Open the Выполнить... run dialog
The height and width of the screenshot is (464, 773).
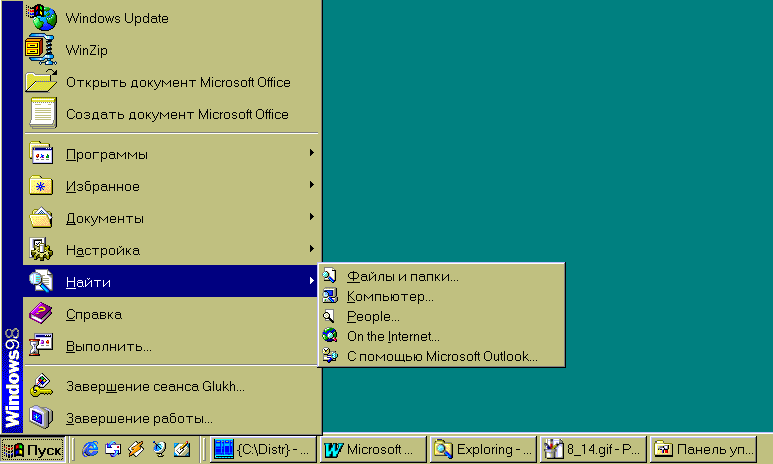point(171,346)
